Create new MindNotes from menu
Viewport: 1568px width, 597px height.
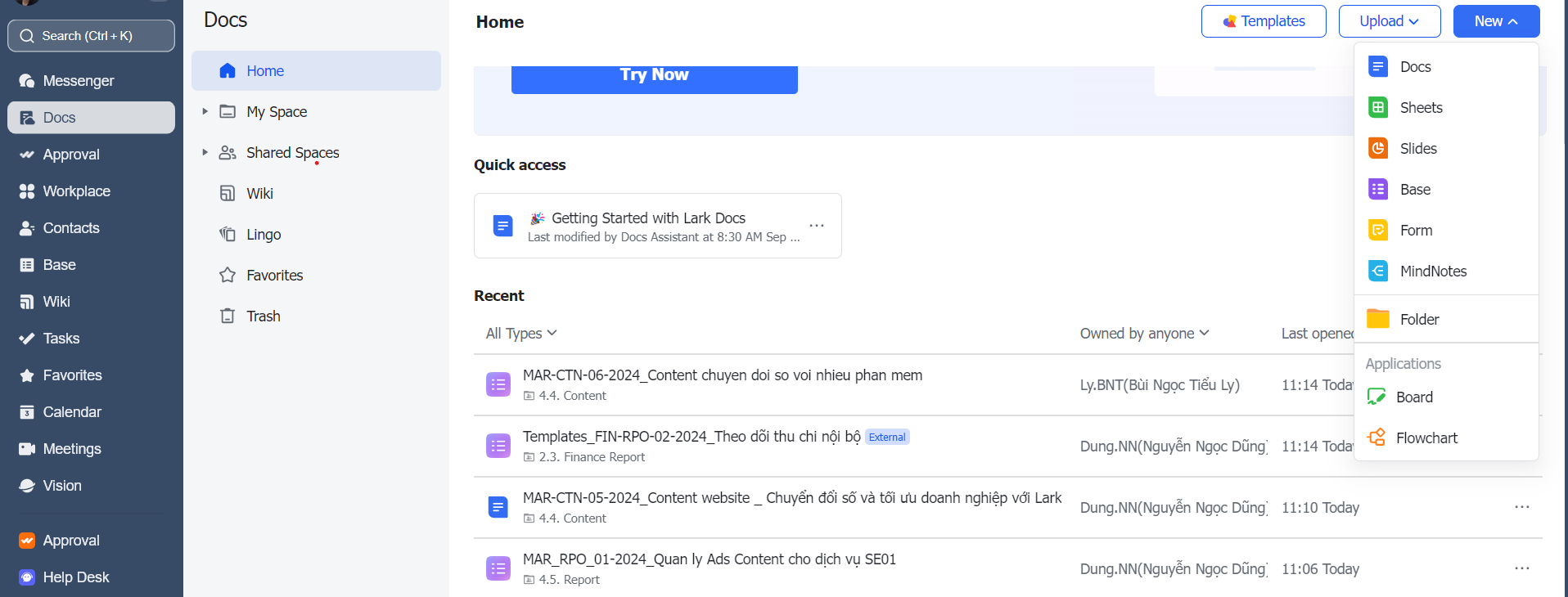click(1446, 271)
